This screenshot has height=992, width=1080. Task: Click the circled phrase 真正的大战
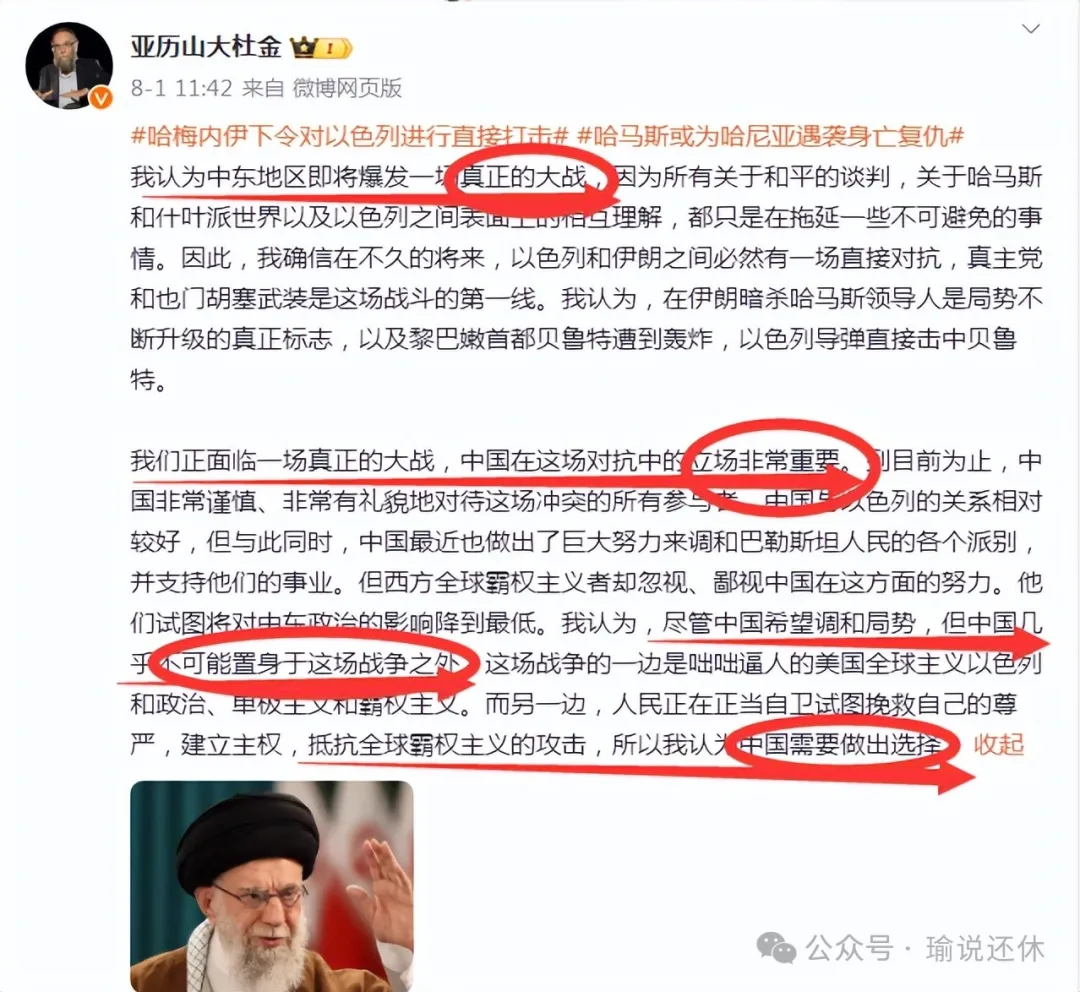point(523,177)
